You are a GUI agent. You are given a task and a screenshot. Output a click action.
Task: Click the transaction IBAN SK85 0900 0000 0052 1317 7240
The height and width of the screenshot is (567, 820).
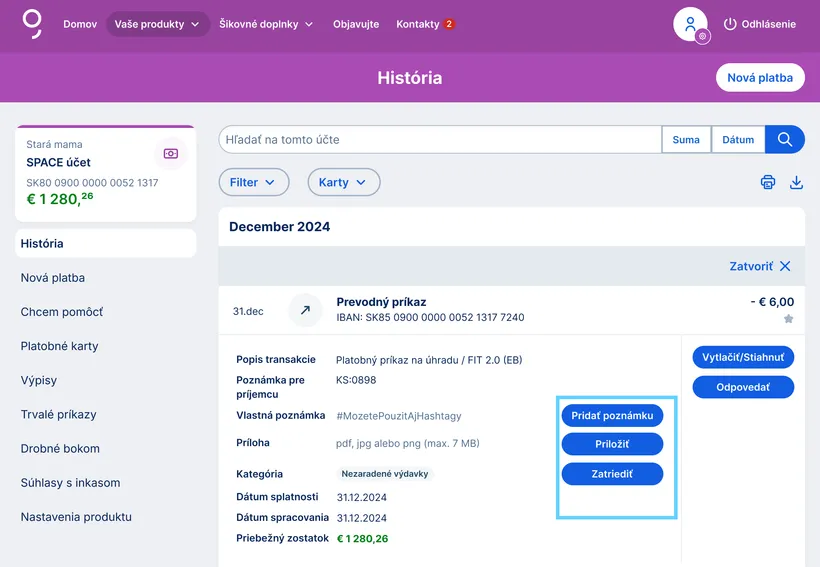[430, 317]
